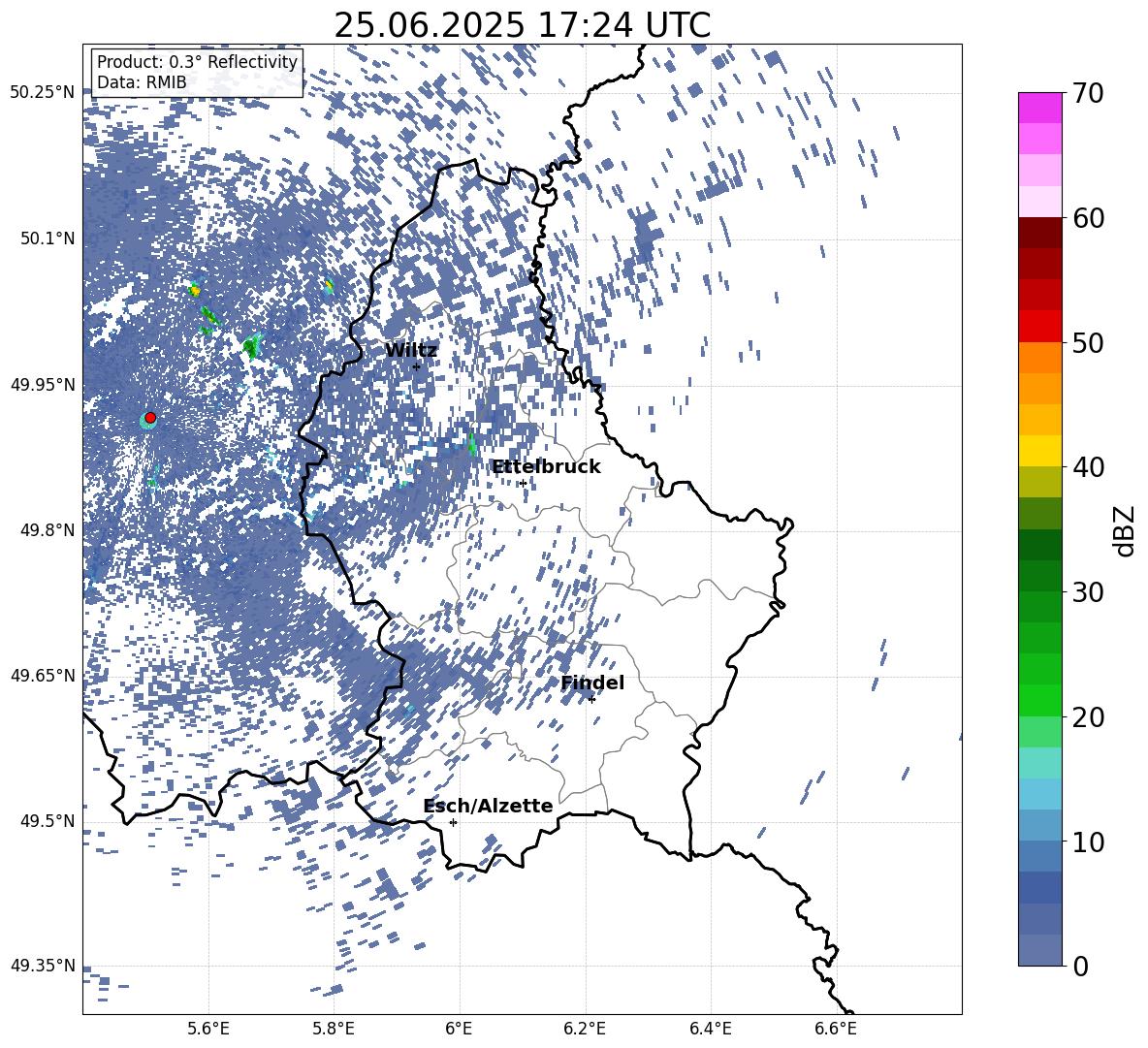Click the Findel station cross marker
This screenshot has width=1148, height=1048.
pos(591,700)
